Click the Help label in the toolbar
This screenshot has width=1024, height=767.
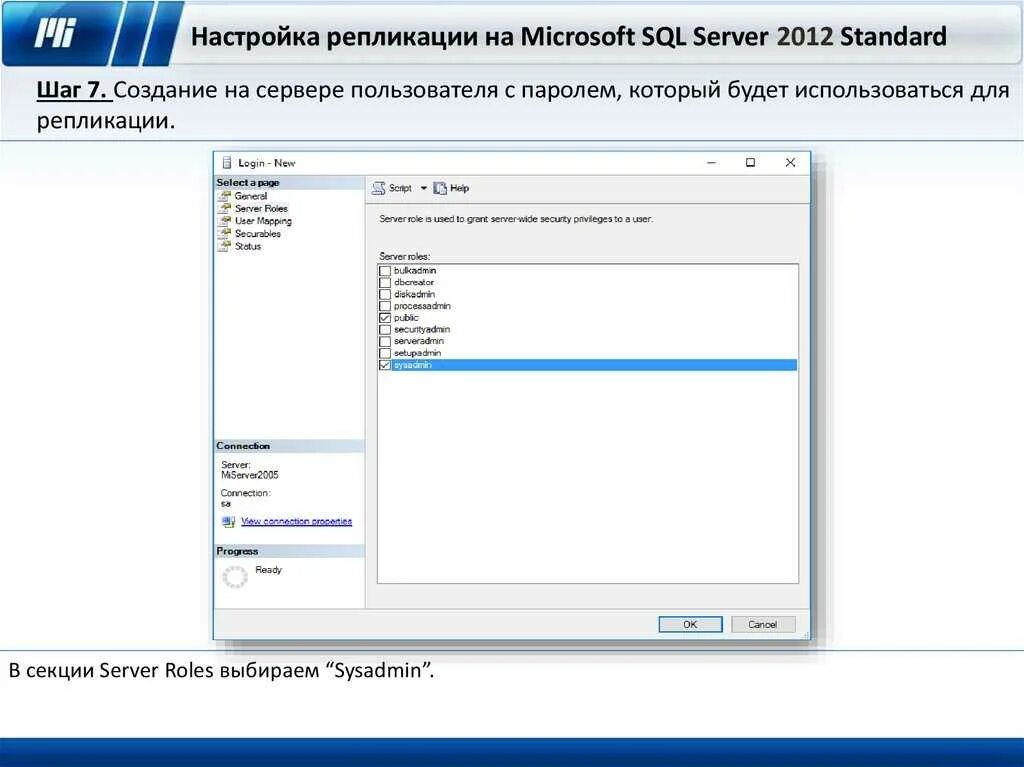point(459,188)
